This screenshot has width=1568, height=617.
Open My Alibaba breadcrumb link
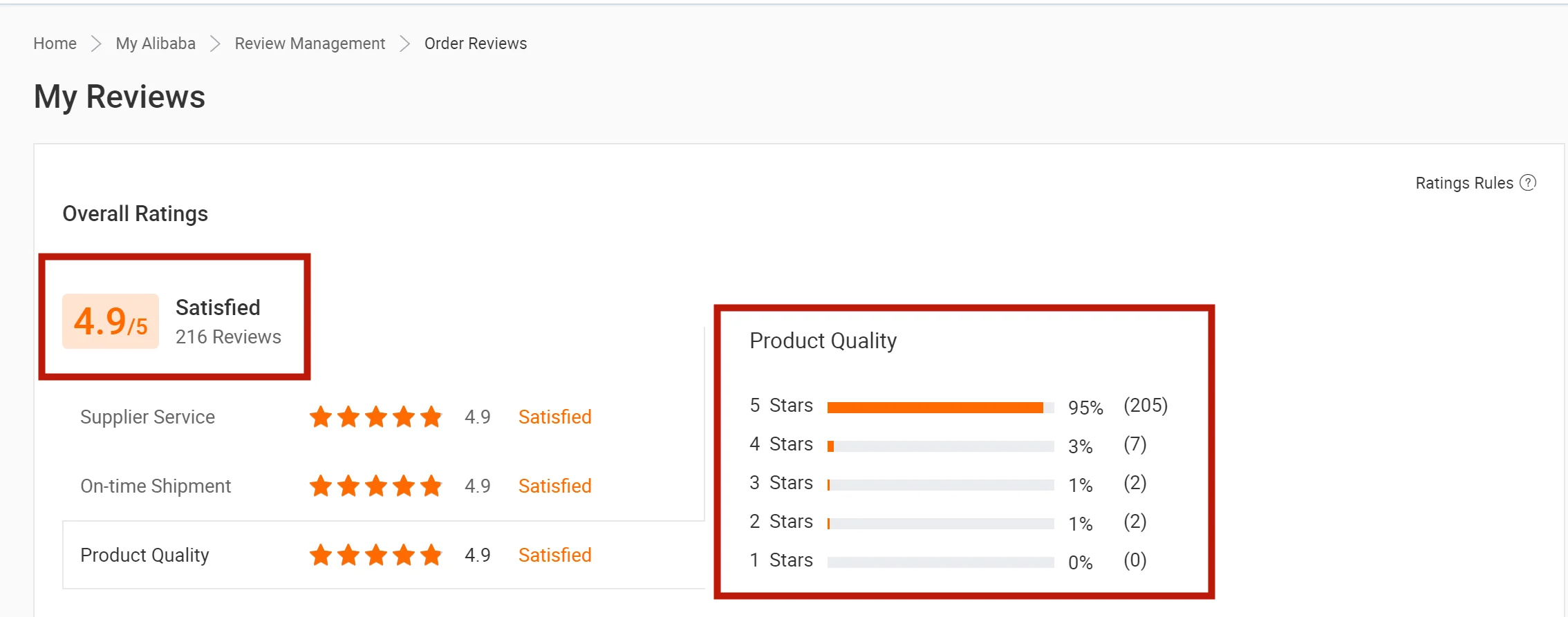(156, 44)
